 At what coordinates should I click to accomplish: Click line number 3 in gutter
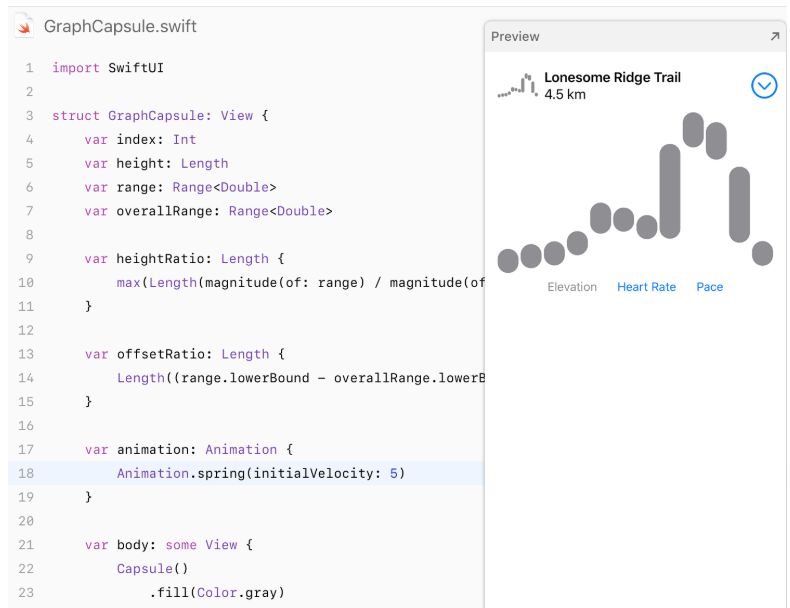click(x=29, y=115)
